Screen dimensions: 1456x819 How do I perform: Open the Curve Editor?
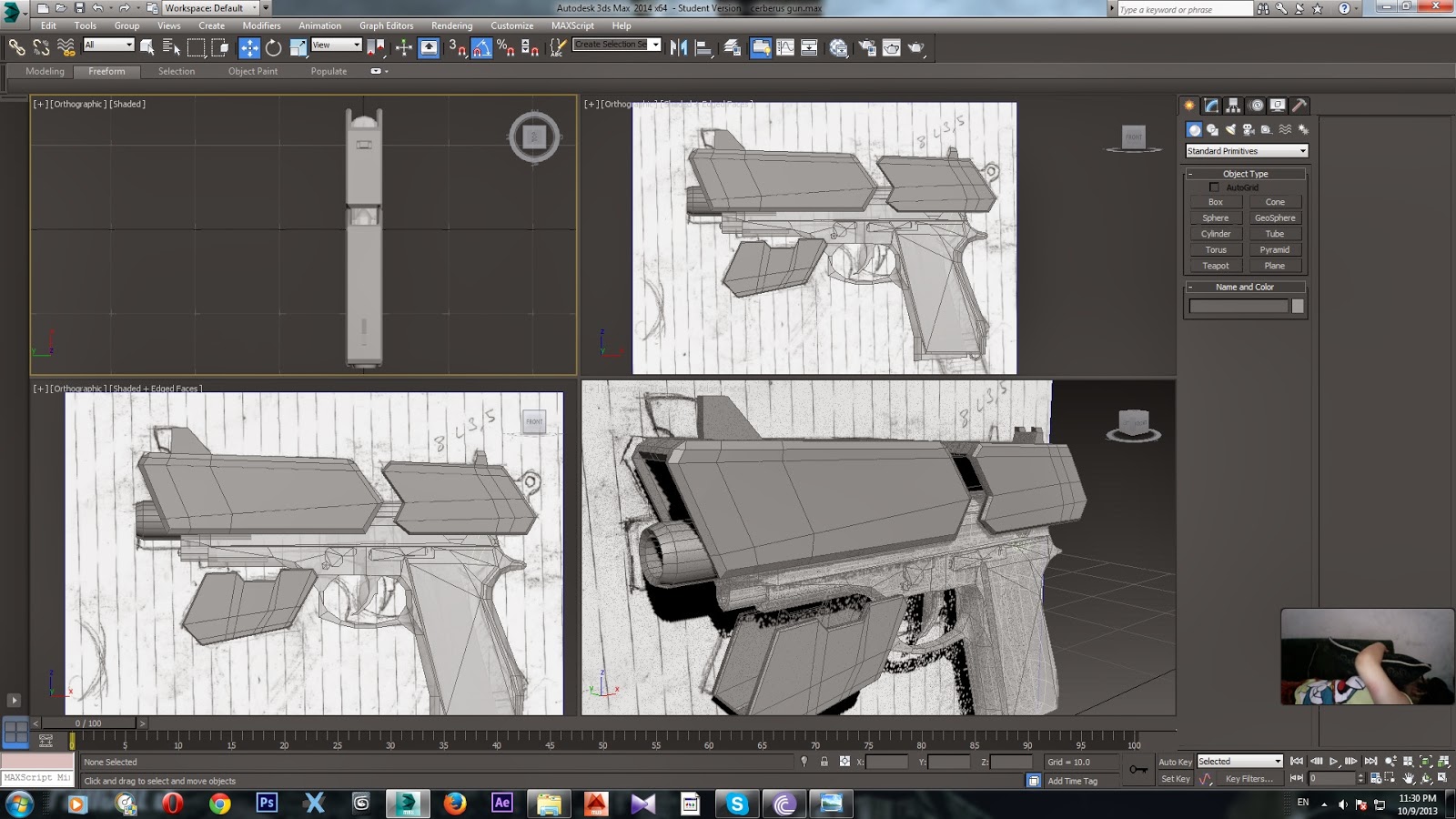click(x=785, y=47)
